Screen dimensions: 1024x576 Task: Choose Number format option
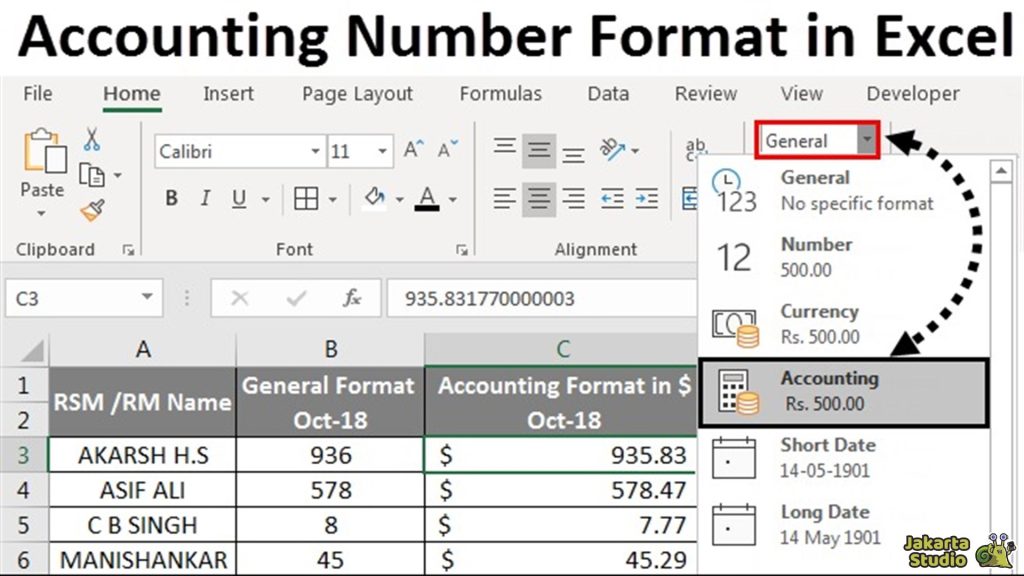(844, 257)
